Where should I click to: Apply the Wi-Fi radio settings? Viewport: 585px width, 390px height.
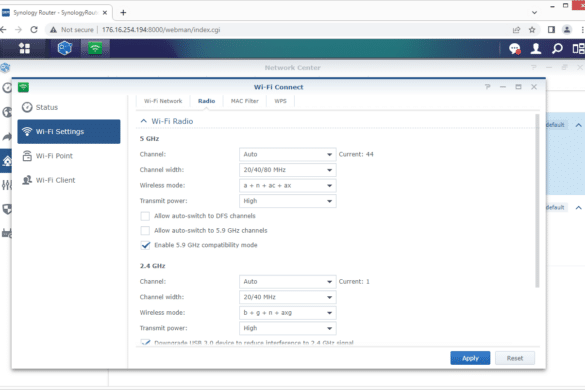tap(470, 358)
